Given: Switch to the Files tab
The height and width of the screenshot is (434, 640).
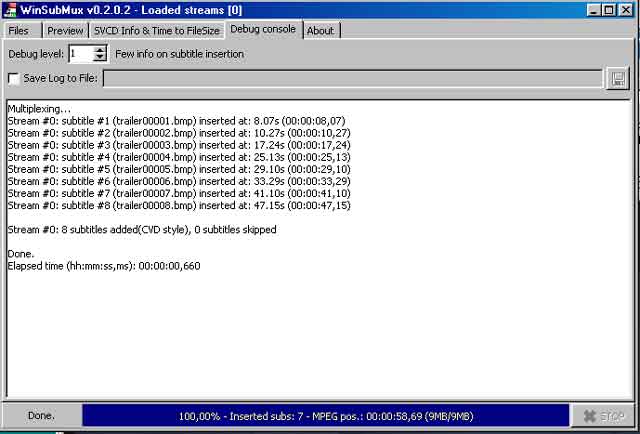Looking at the screenshot, I should coord(19,31).
